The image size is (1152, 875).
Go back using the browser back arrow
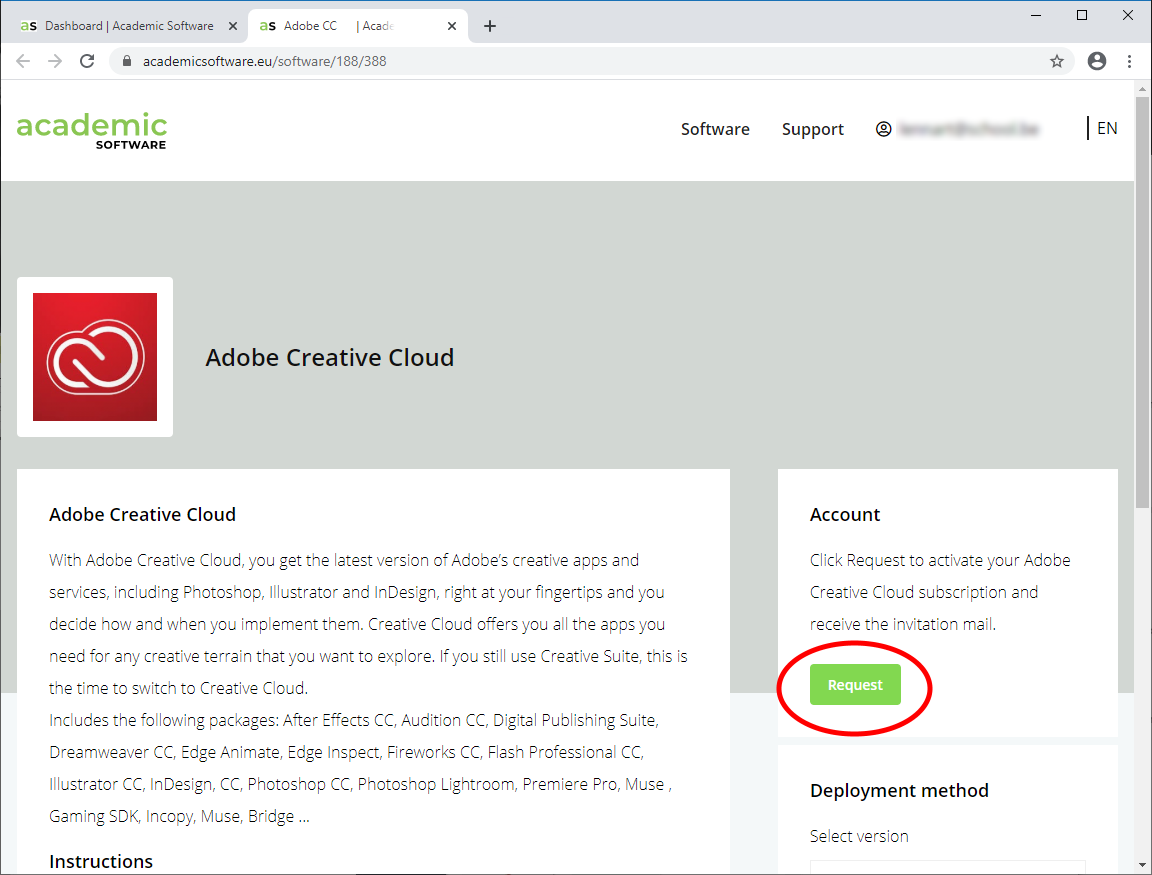click(x=23, y=61)
